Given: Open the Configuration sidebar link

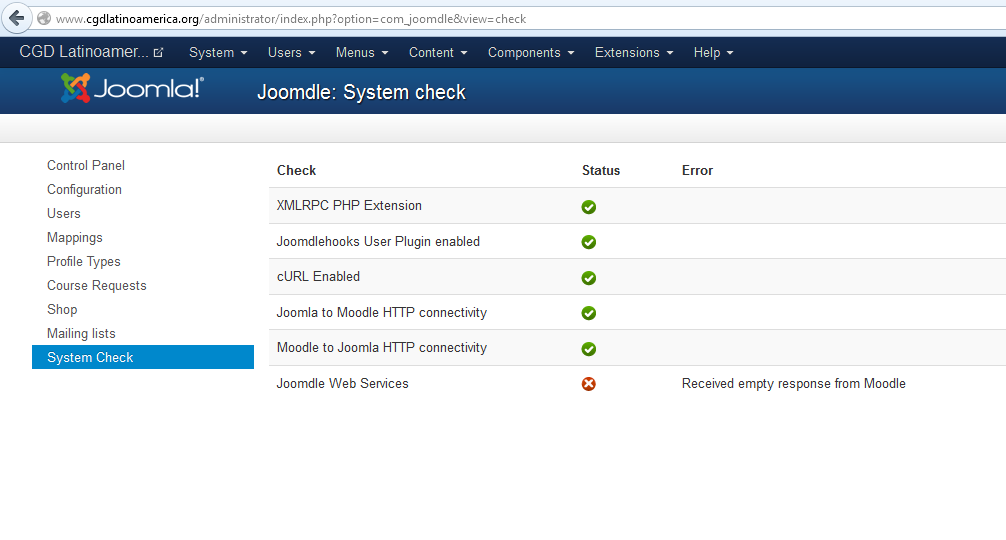Looking at the screenshot, I should (x=84, y=190).
